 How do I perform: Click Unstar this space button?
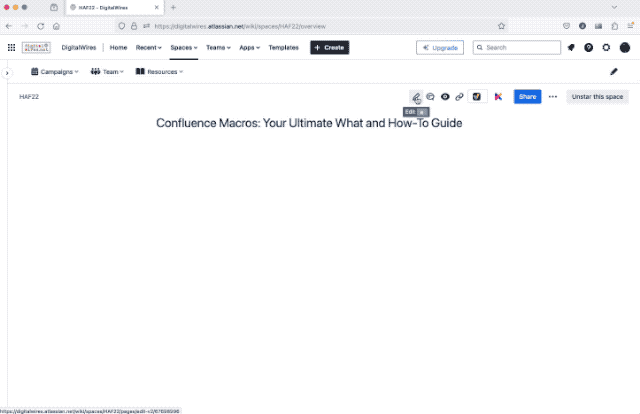pyautogui.click(x=597, y=97)
